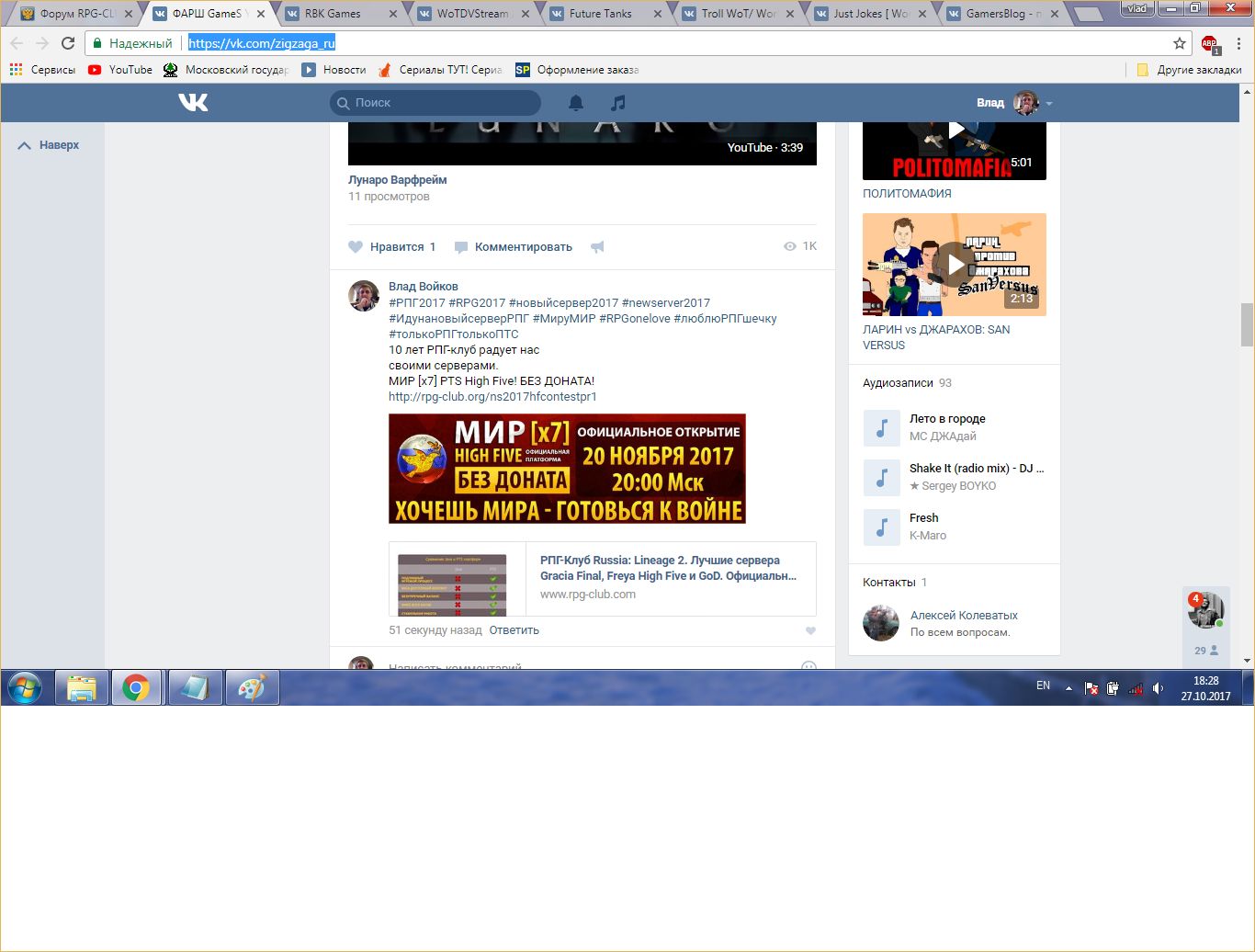Open the Windows Start menu
The image size is (1255, 952).
click(25, 687)
